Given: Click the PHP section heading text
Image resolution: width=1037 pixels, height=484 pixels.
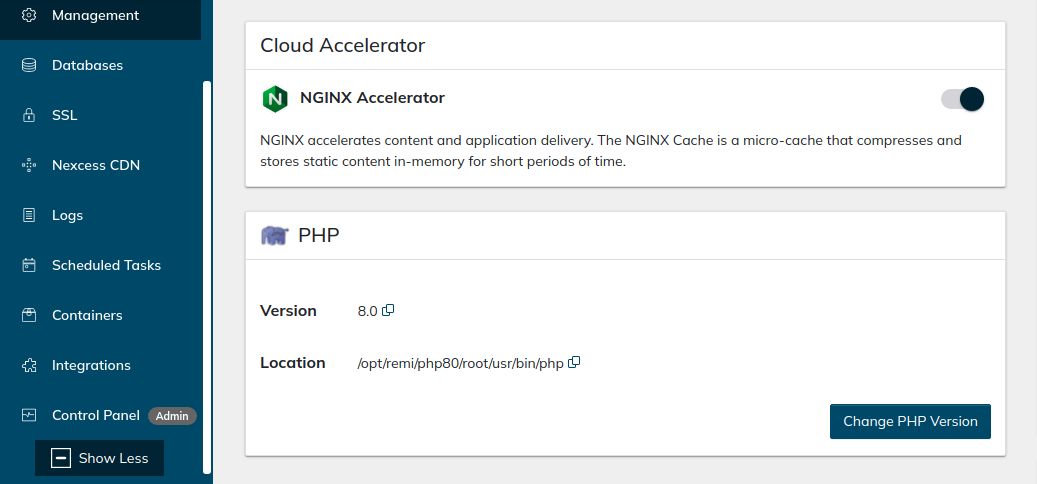Looking at the screenshot, I should click(x=319, y=235).
